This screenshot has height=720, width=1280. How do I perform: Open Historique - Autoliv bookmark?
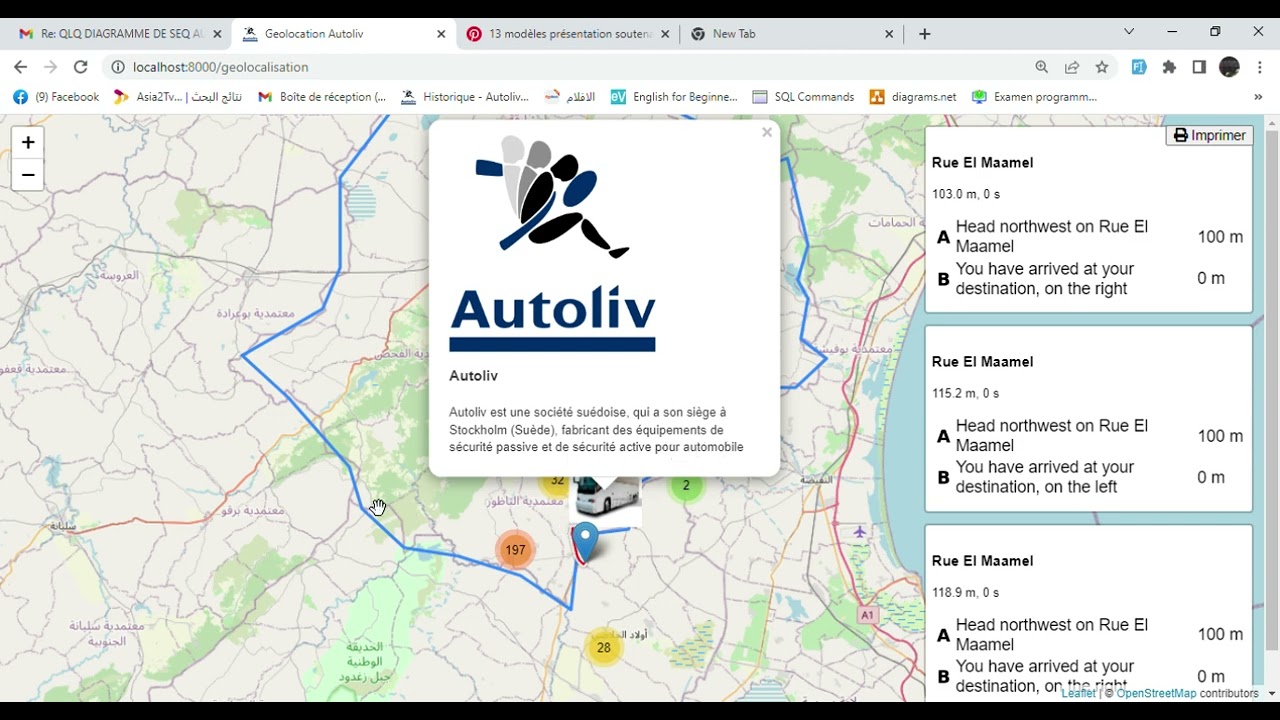point(464,97)
